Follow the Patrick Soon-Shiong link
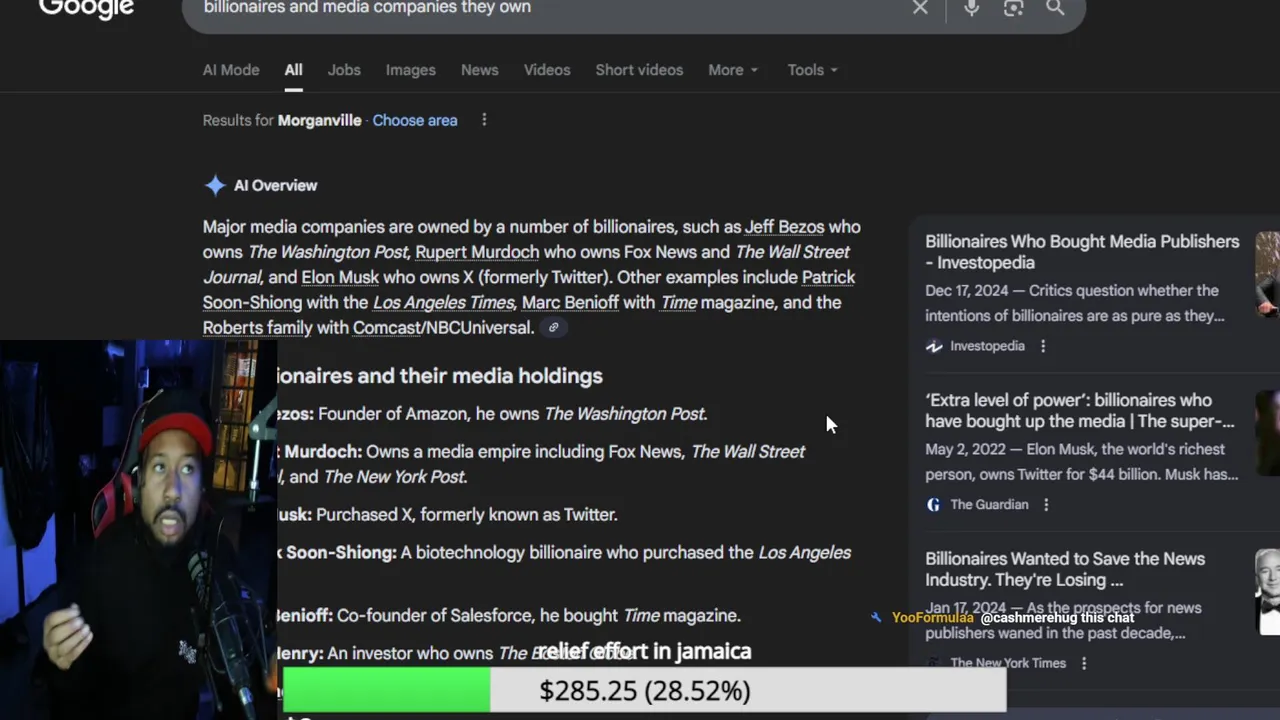Image resolution: width=1280 pixels, height=720 pixels. 828,277
